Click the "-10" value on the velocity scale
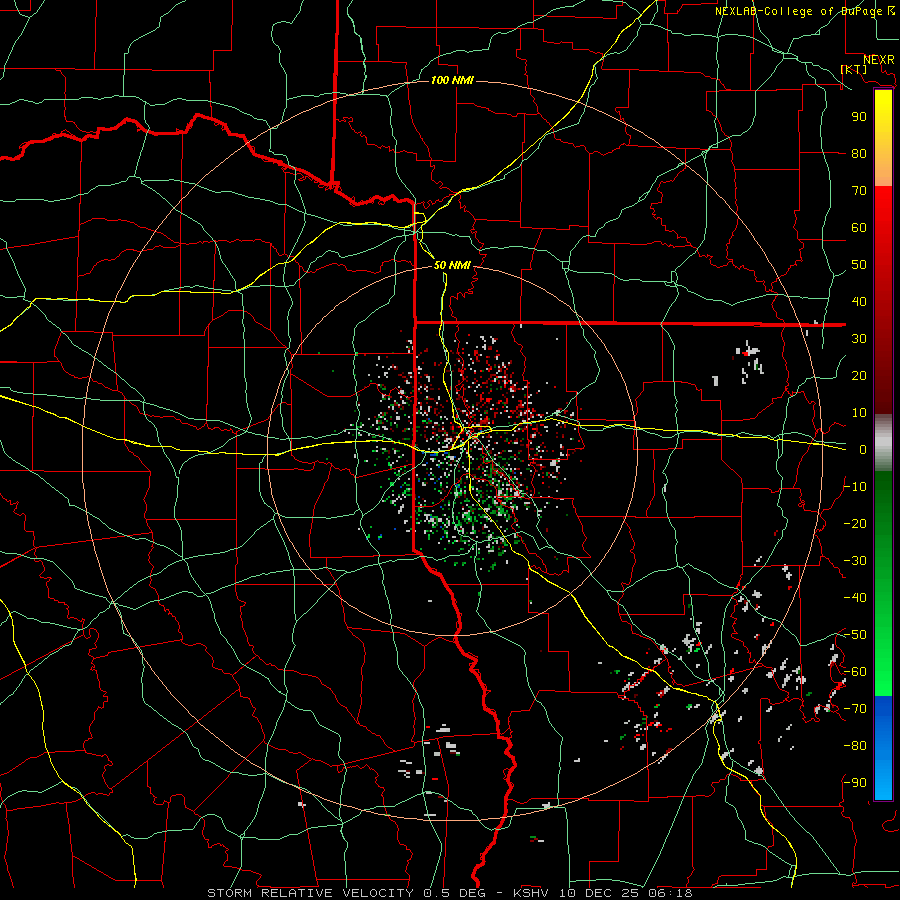Viewport: 900px width, 900px height. [x=855, y=487]
